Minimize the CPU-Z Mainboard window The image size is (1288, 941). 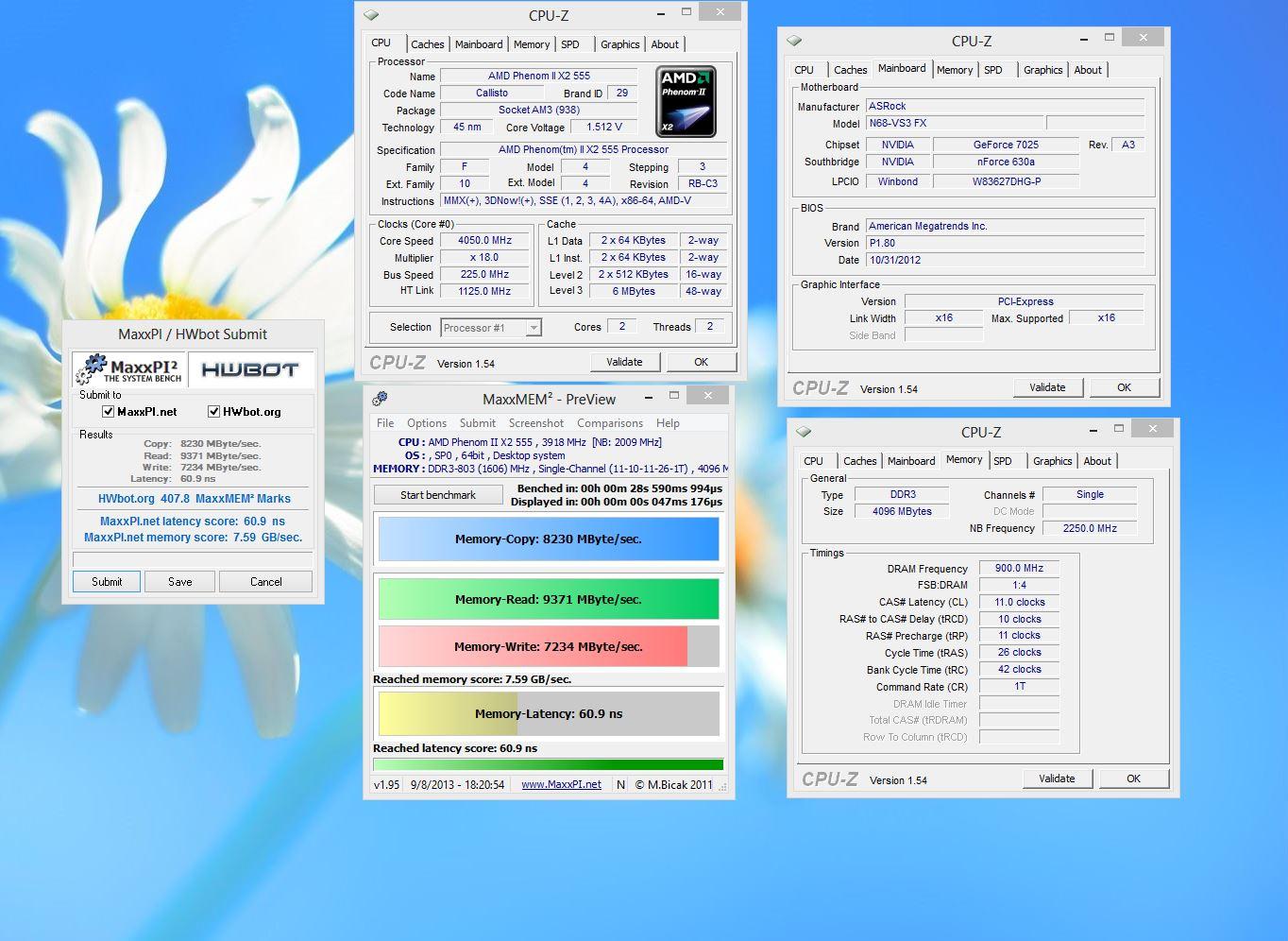pyautogui.click(x=1082, y=38)
